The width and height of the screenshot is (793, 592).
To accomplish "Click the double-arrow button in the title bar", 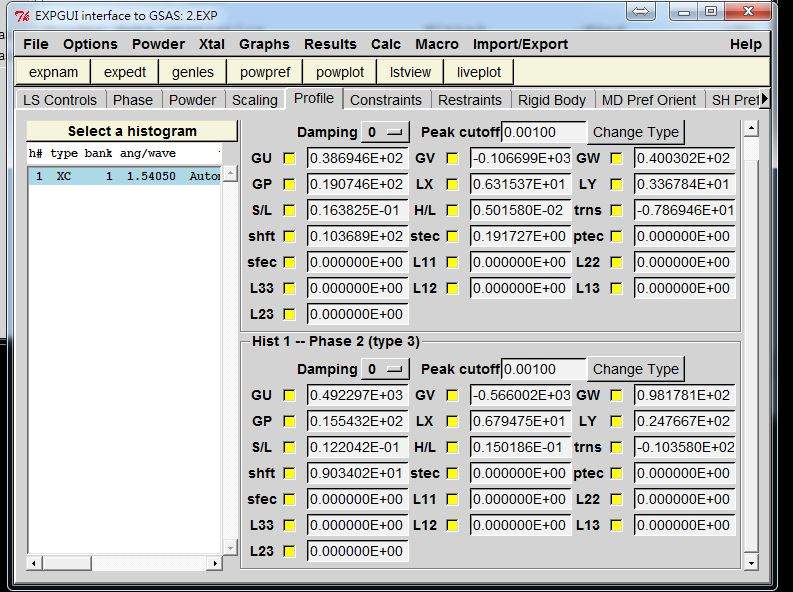I will [640, 12].
